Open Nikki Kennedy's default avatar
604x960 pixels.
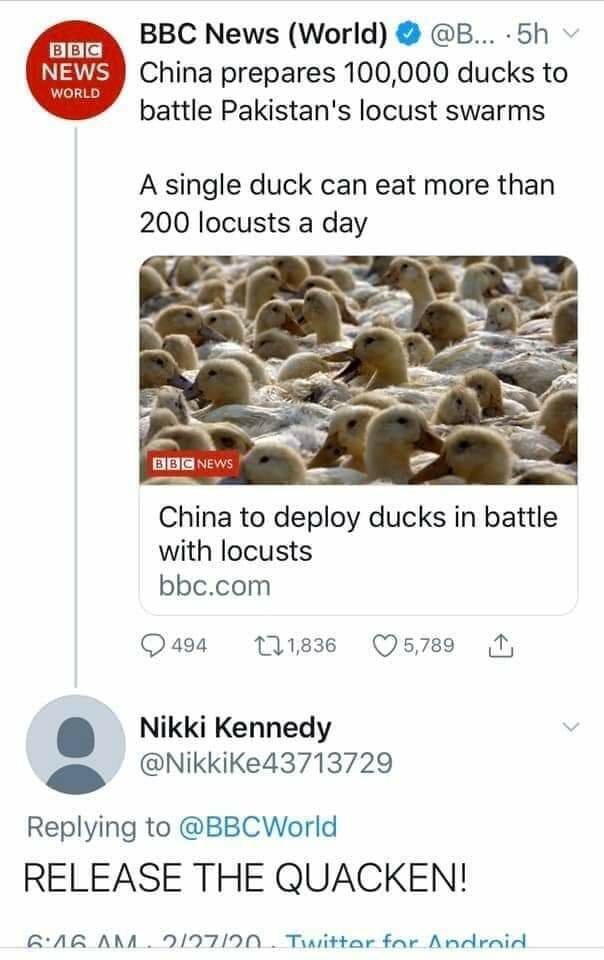click(x=75, y=744)
